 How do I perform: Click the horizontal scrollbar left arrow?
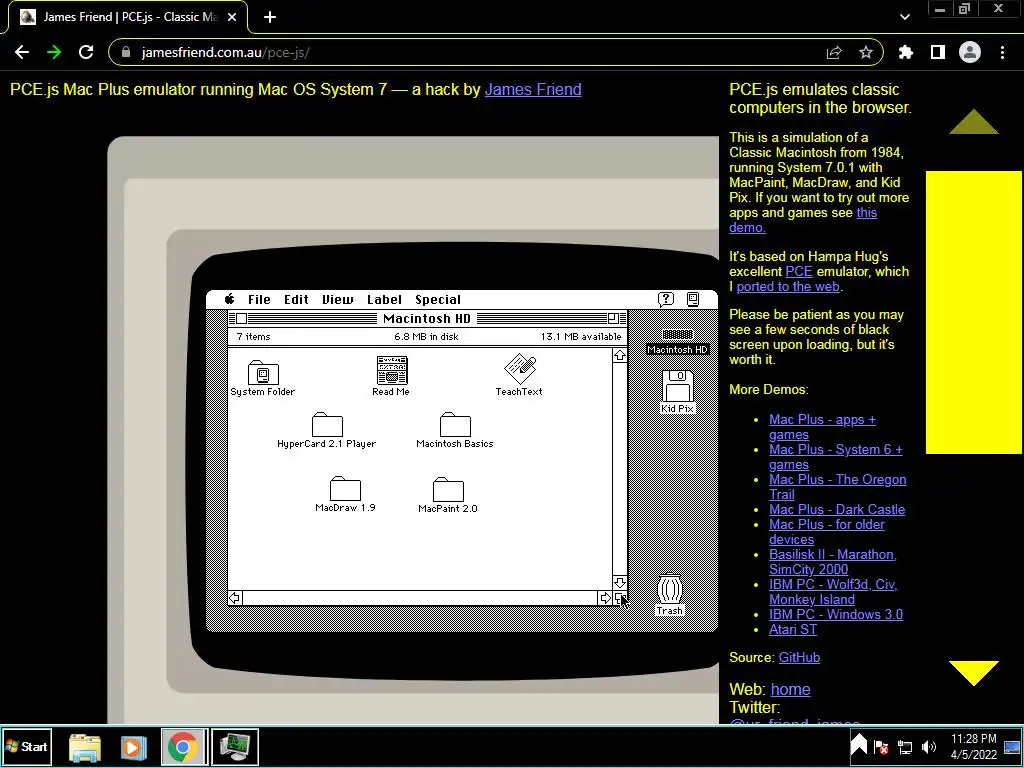[234, 598]
